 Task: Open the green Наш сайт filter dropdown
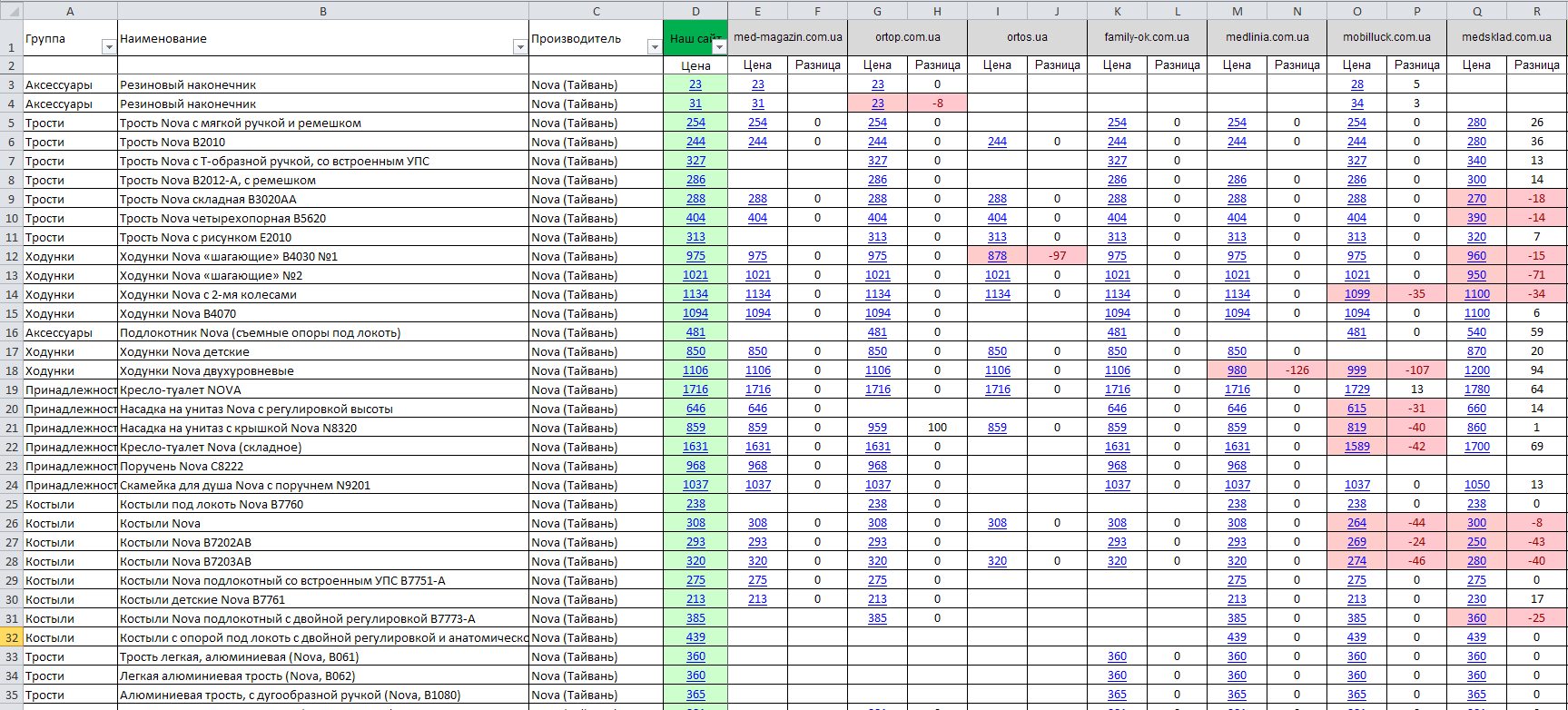pos(719,47)
